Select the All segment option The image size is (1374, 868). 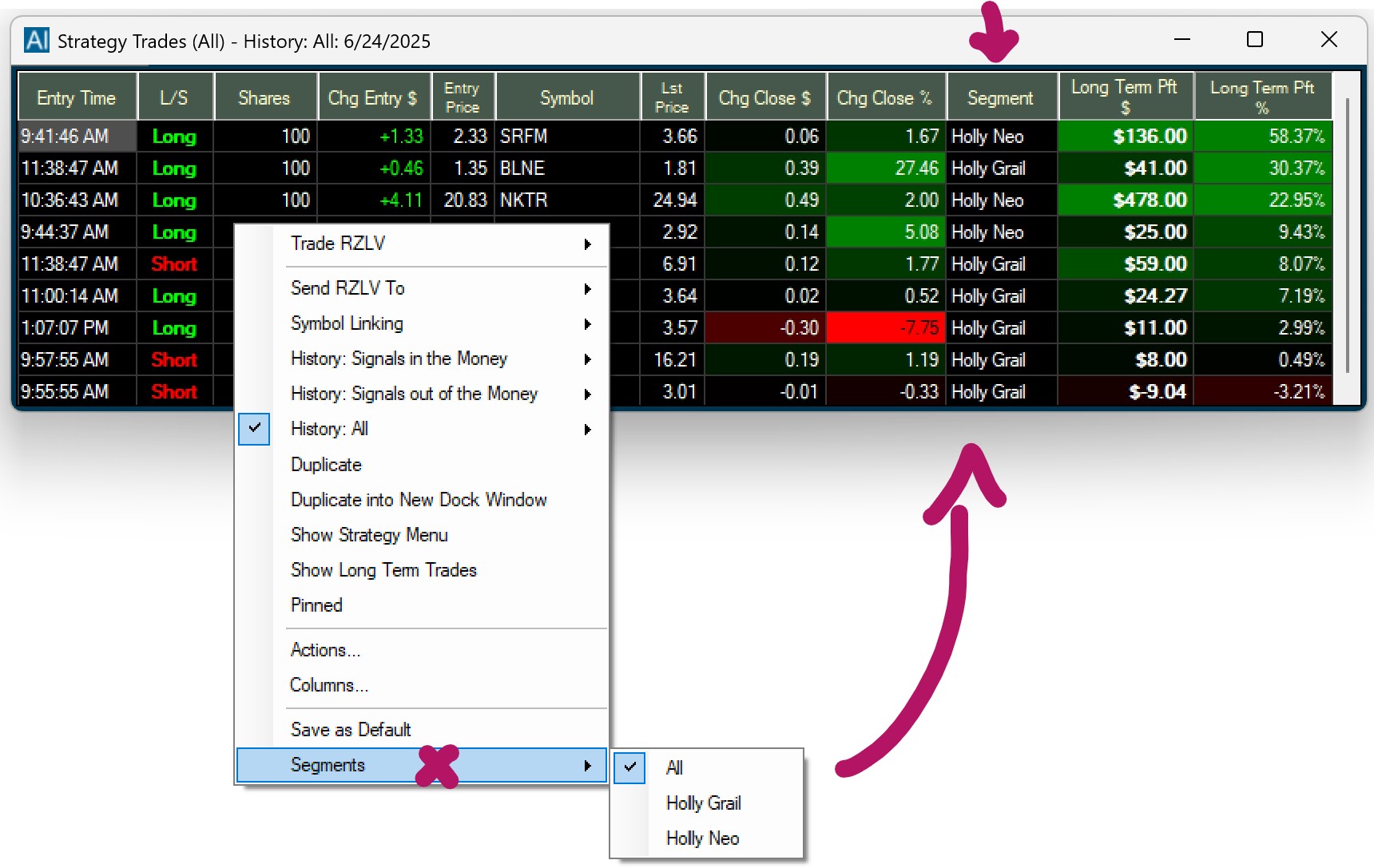click(707, 767)
